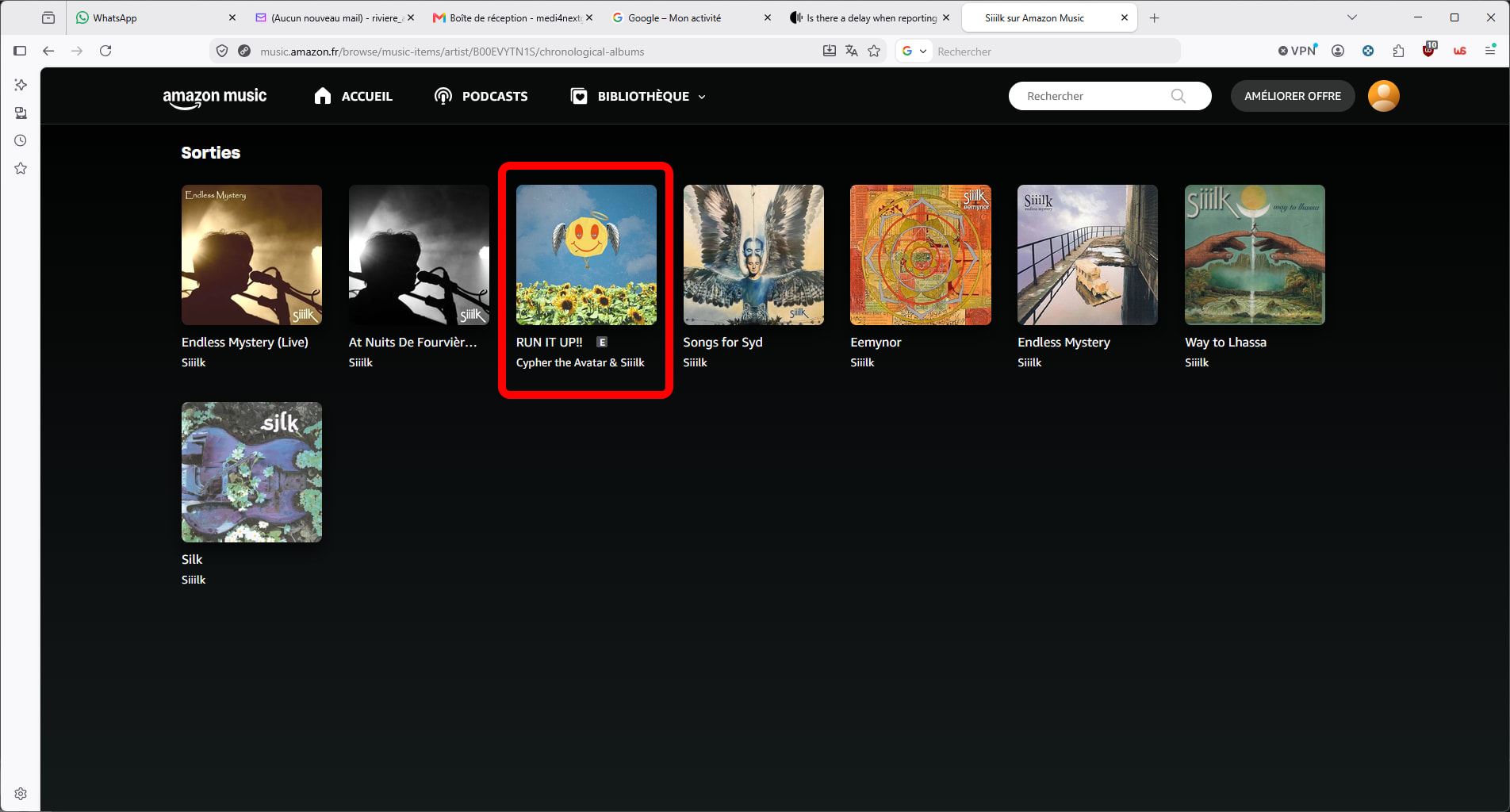Toggle the browser sidebar
1510x812 pixels.
21,51
